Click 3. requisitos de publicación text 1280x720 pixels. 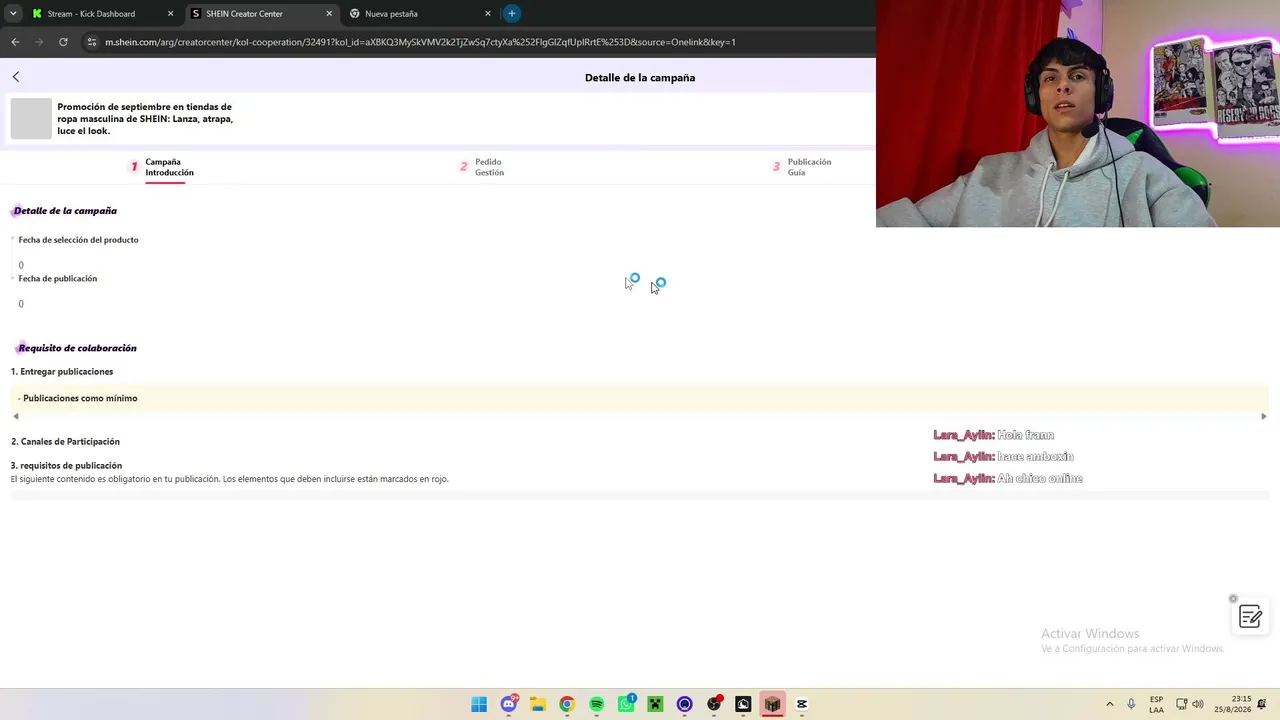click(66, 466)
